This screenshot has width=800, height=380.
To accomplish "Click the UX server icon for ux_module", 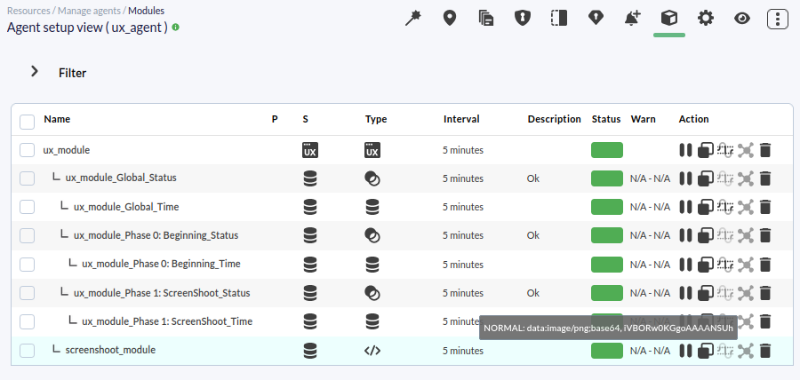I will (310, 150).
